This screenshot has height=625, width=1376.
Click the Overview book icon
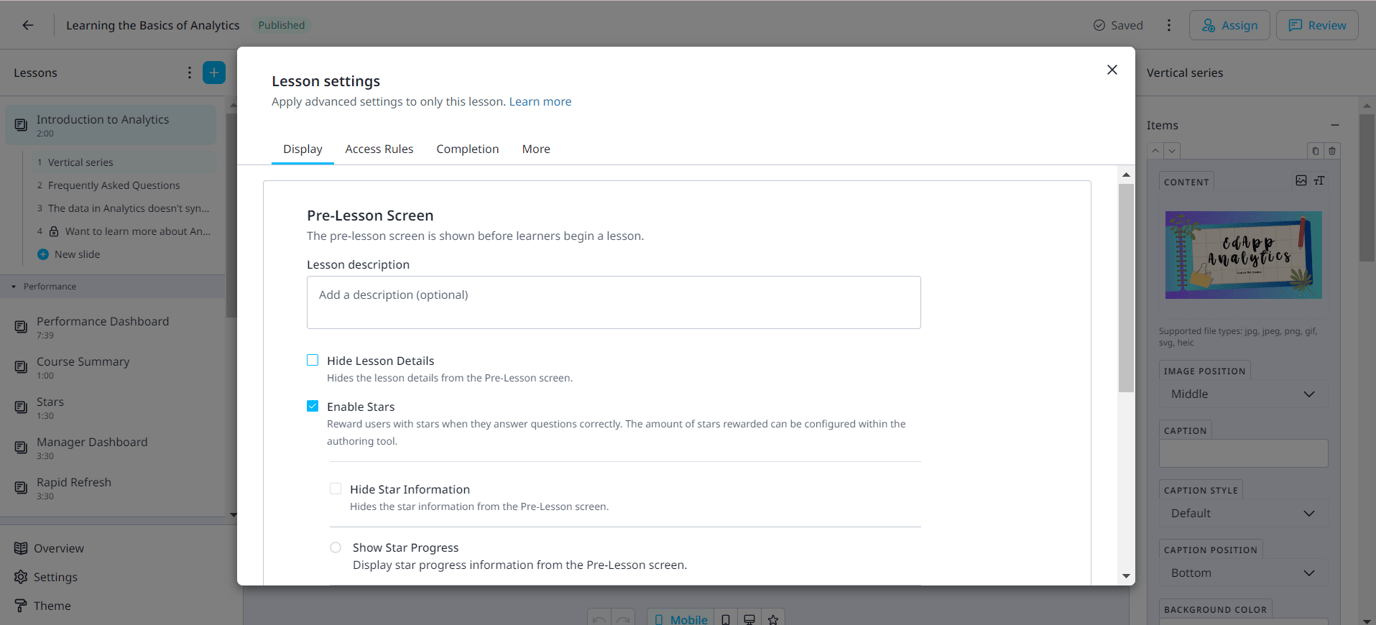pos(21,548)
